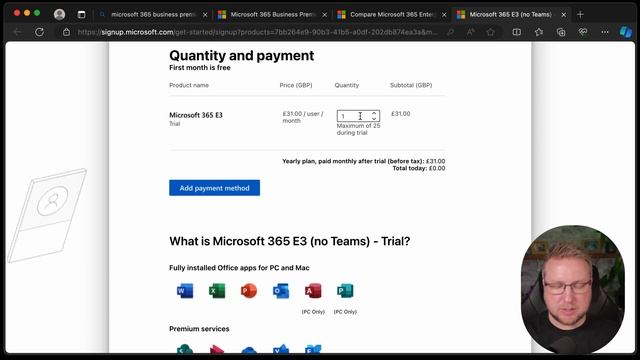640x360 pixels.
Task: Decrease quantity with the down arrow
Action: (x=374, y=119)
